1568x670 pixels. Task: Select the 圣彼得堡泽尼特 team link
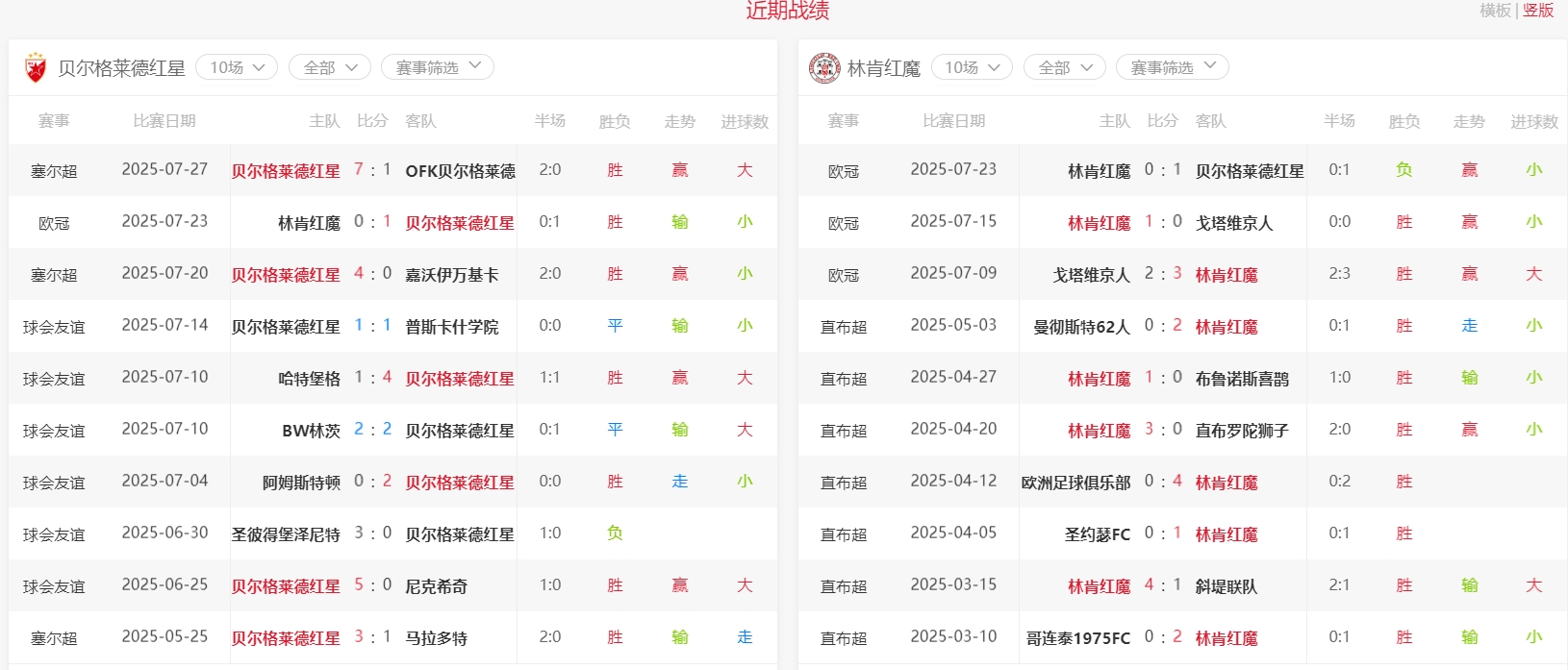click(x=286, y=534)
